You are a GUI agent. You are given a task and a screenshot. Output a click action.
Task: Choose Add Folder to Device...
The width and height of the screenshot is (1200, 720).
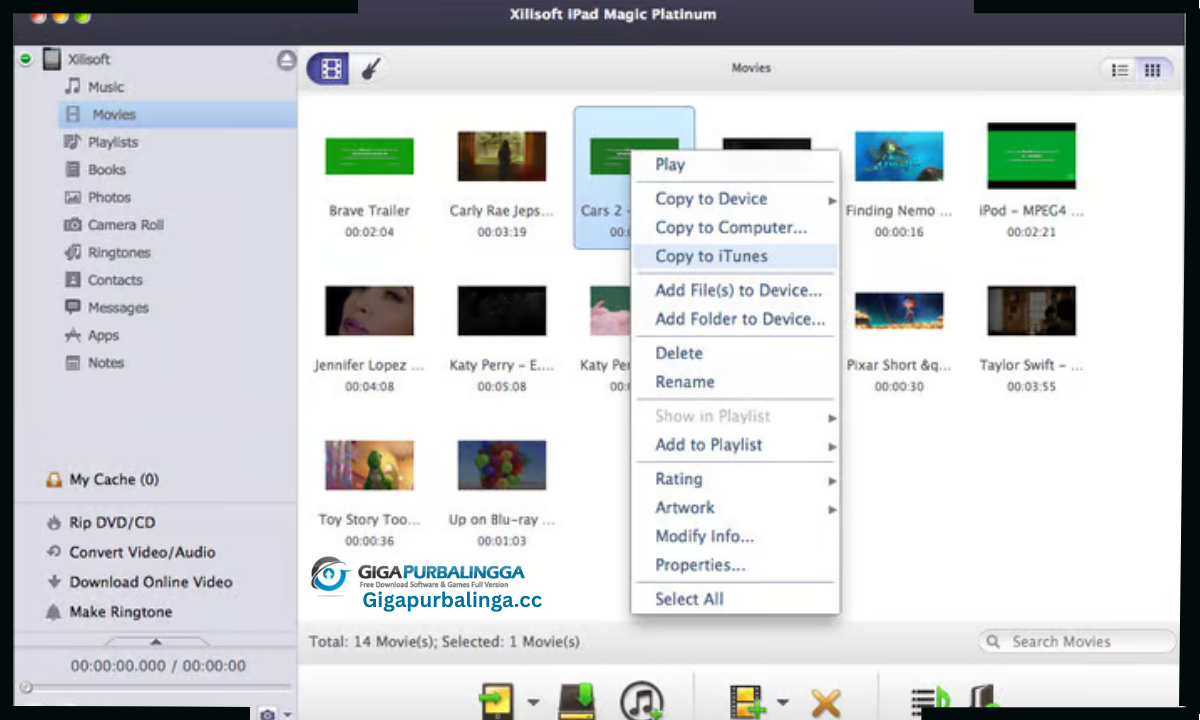coord(735,319)
